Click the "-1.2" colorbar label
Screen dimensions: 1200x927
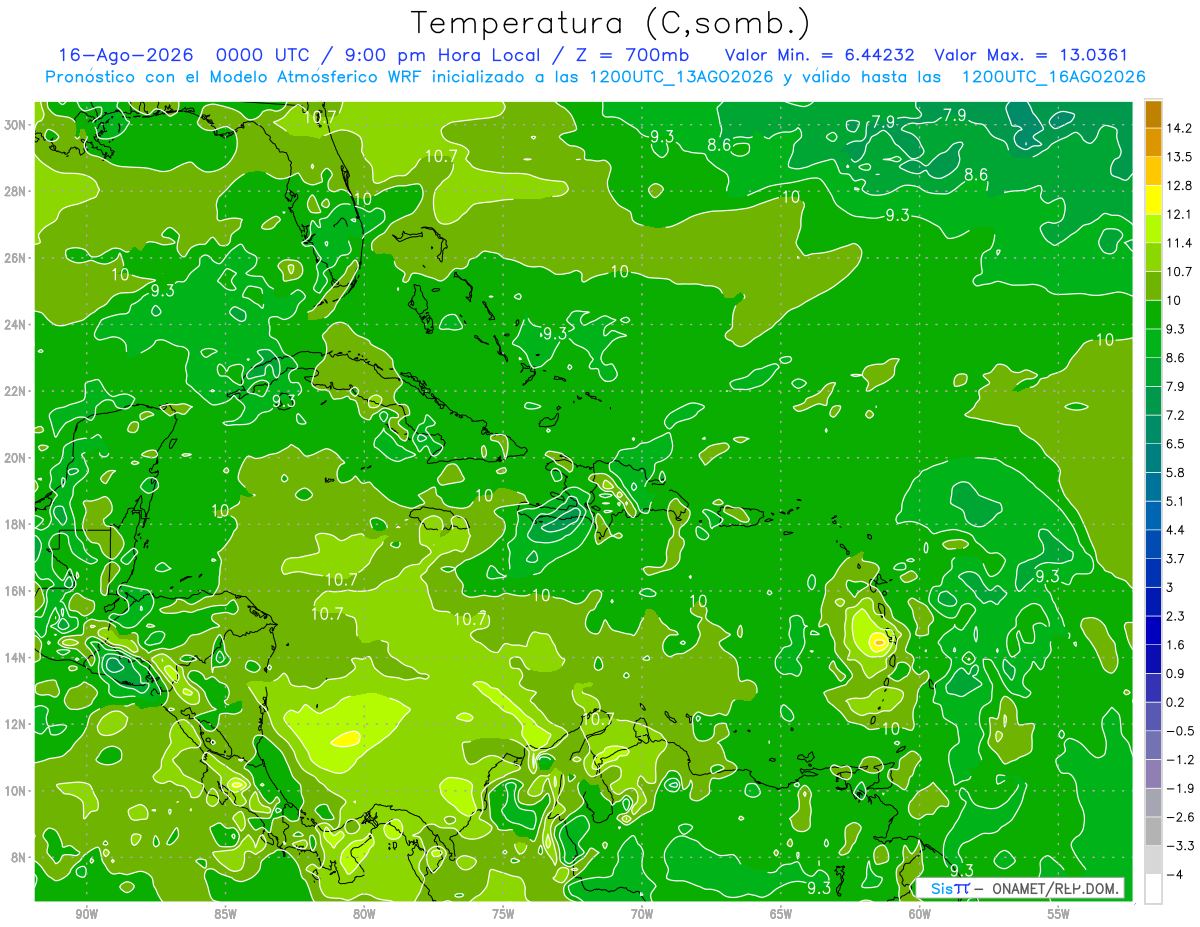click(x=1180, y=759)
